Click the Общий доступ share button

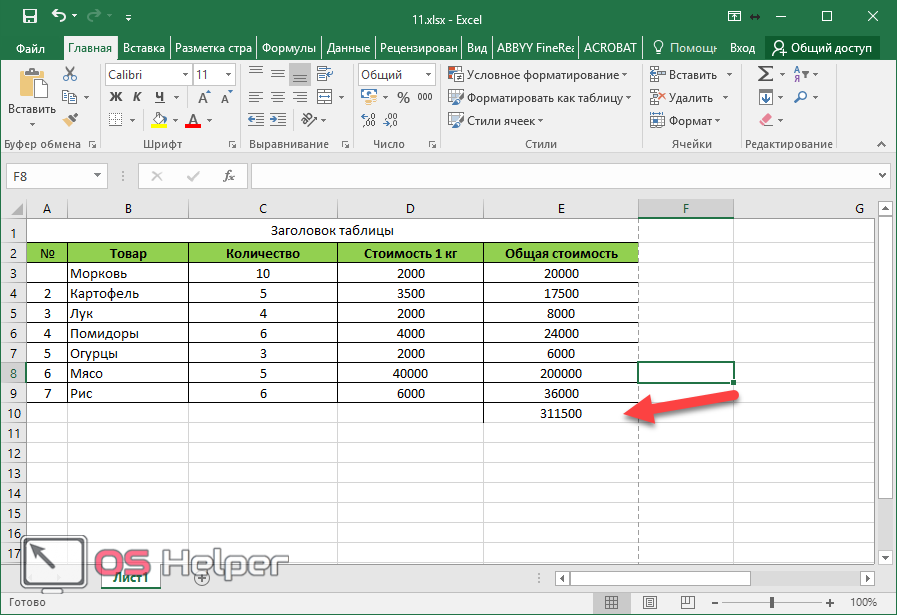(x=821, y=48)
